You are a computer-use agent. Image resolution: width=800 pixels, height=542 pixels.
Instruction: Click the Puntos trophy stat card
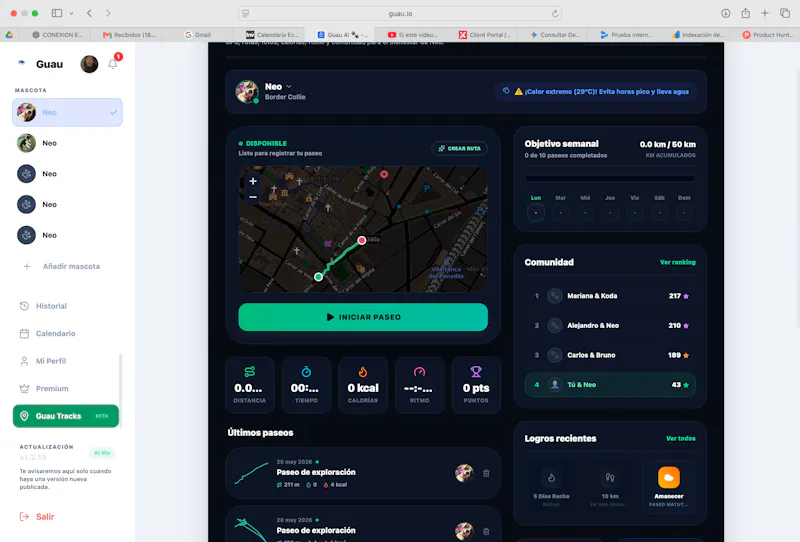pos(476,385)
